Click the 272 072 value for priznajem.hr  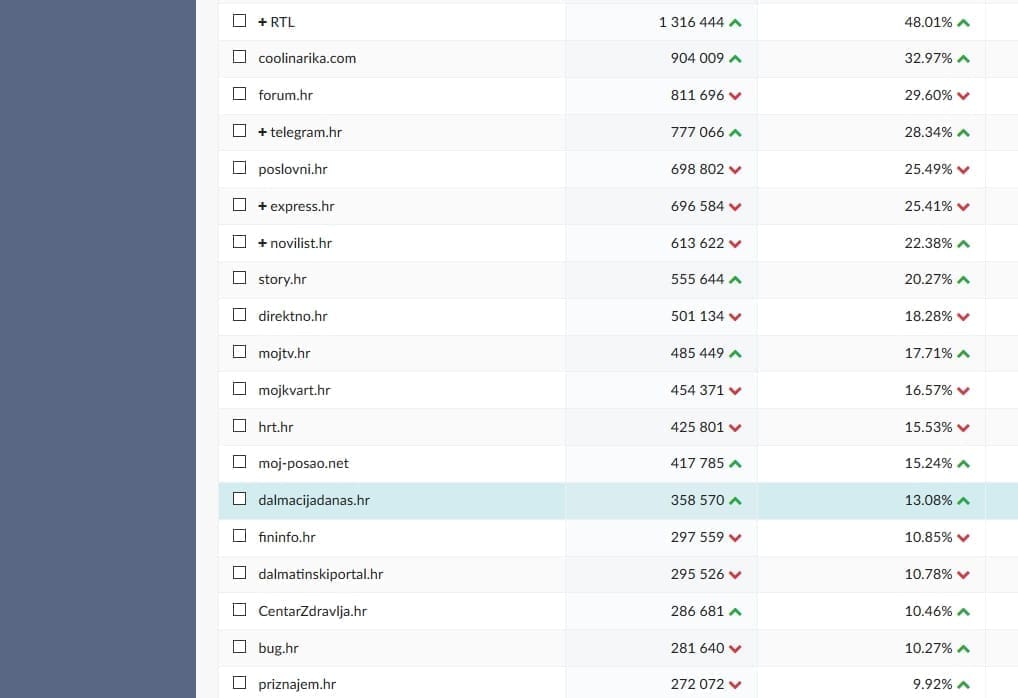tap(697, 684)
